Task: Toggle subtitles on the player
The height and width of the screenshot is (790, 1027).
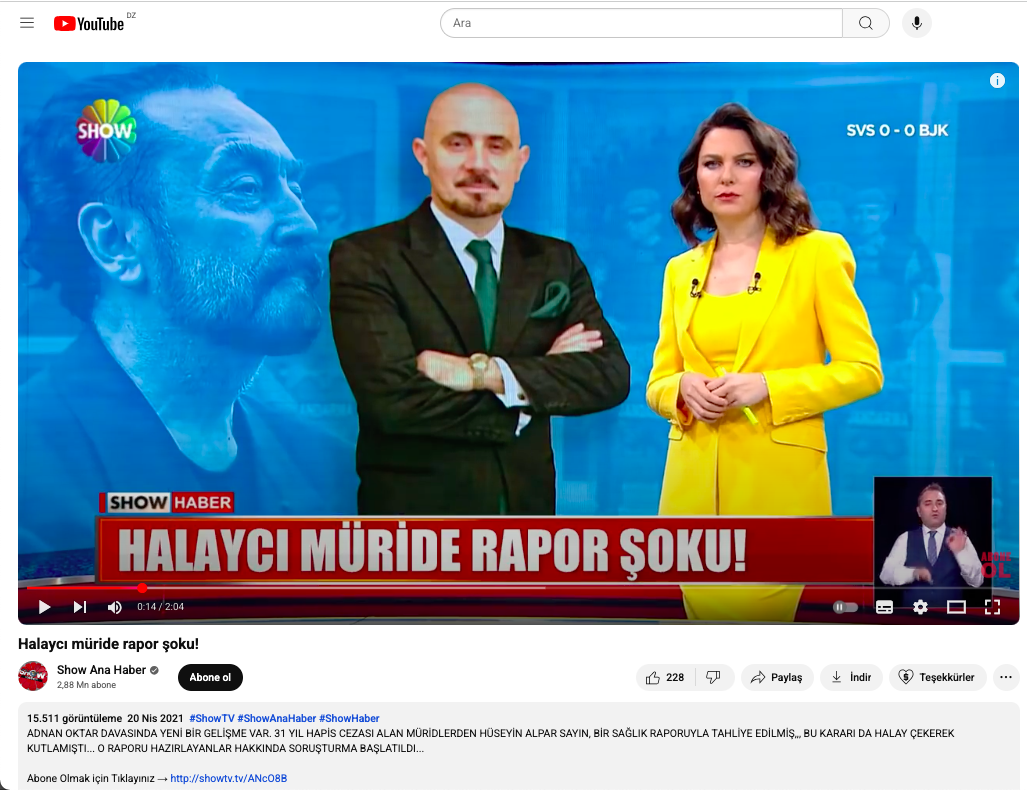Action: [884, 607]
